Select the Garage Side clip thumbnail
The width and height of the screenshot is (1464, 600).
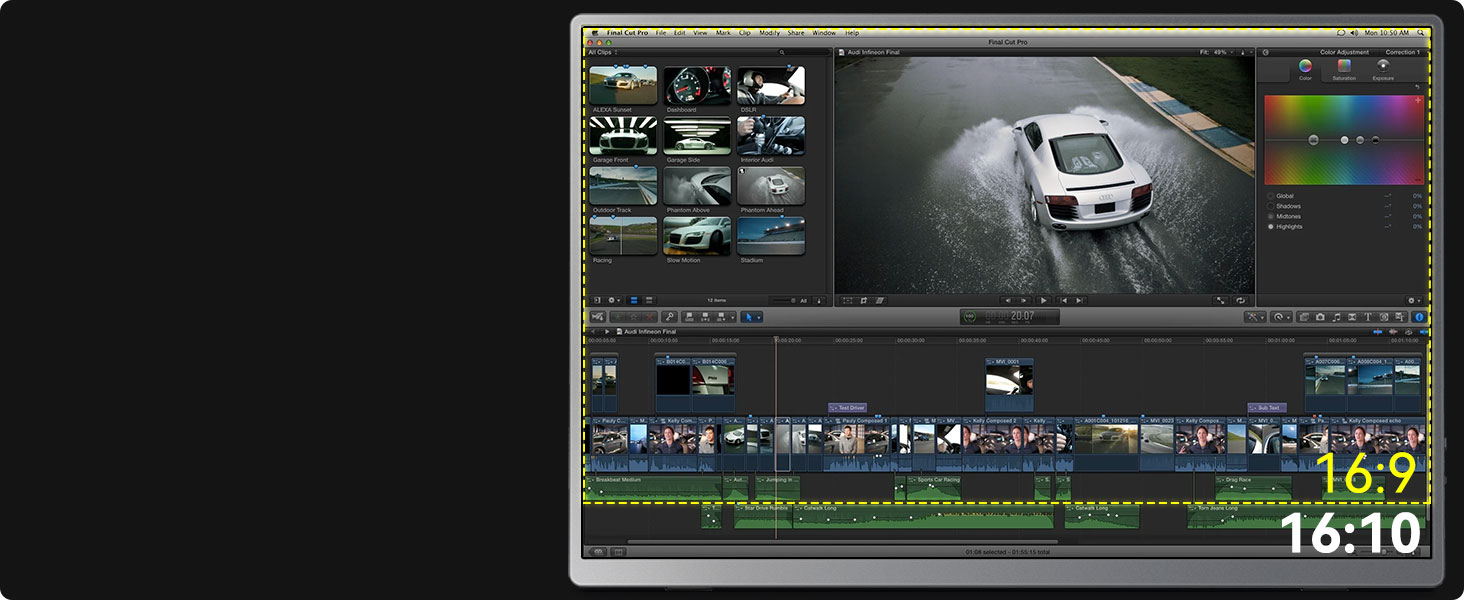tap(697, 136)
